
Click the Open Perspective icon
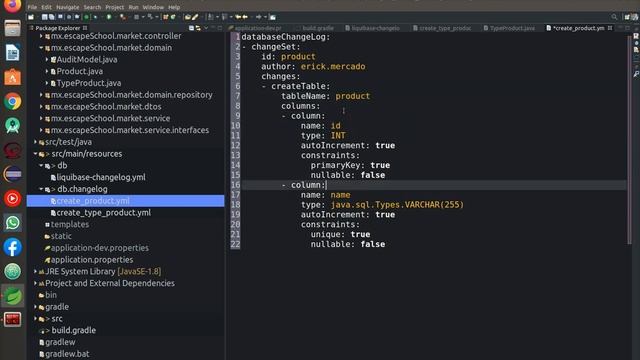pyautogui.click(x=627, y=17)
